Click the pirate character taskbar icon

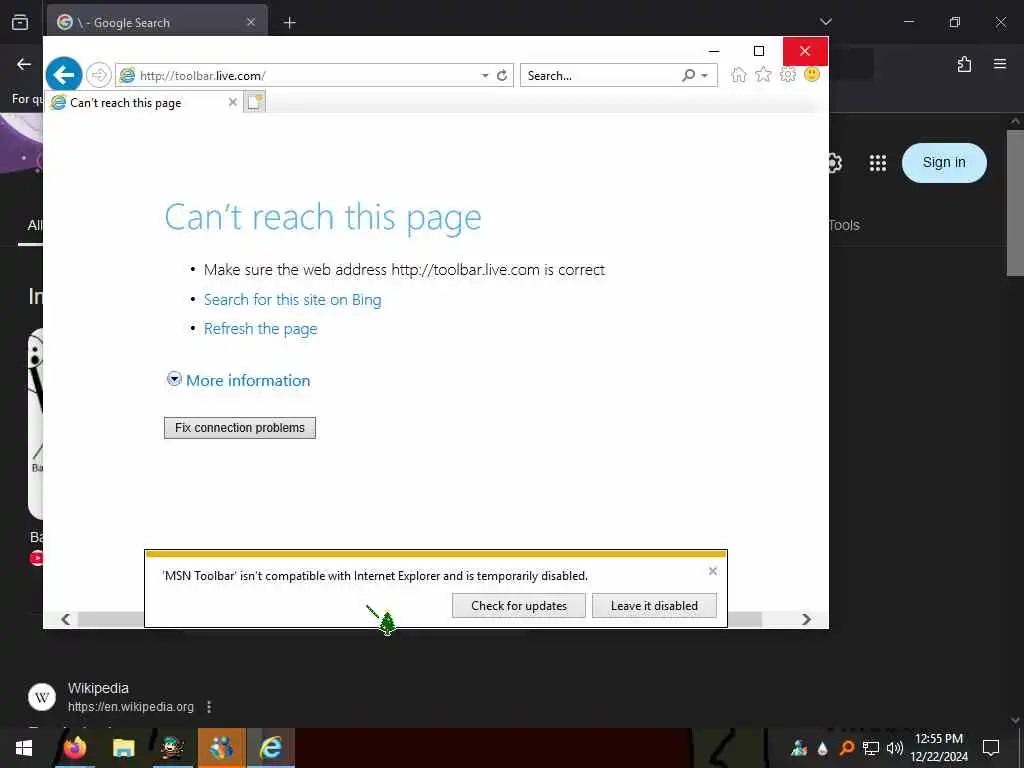pyautogui.click(x=172, y=748)
